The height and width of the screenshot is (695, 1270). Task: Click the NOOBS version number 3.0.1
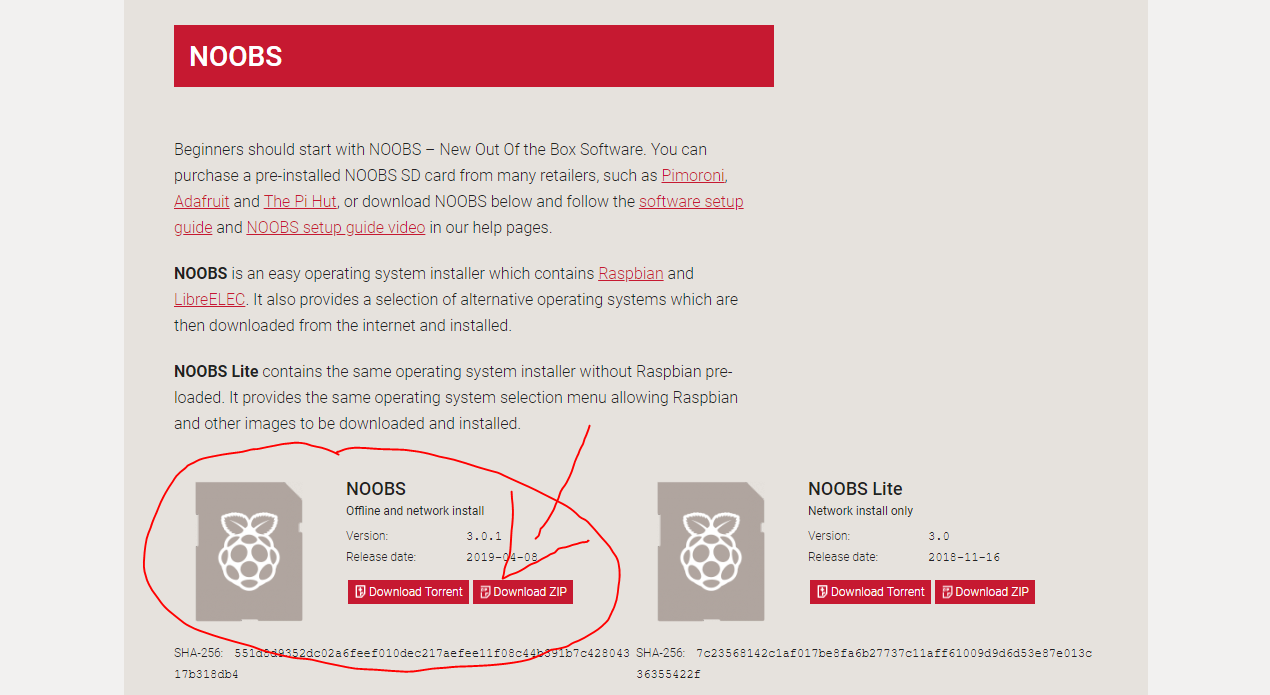[x=484, y=536]
